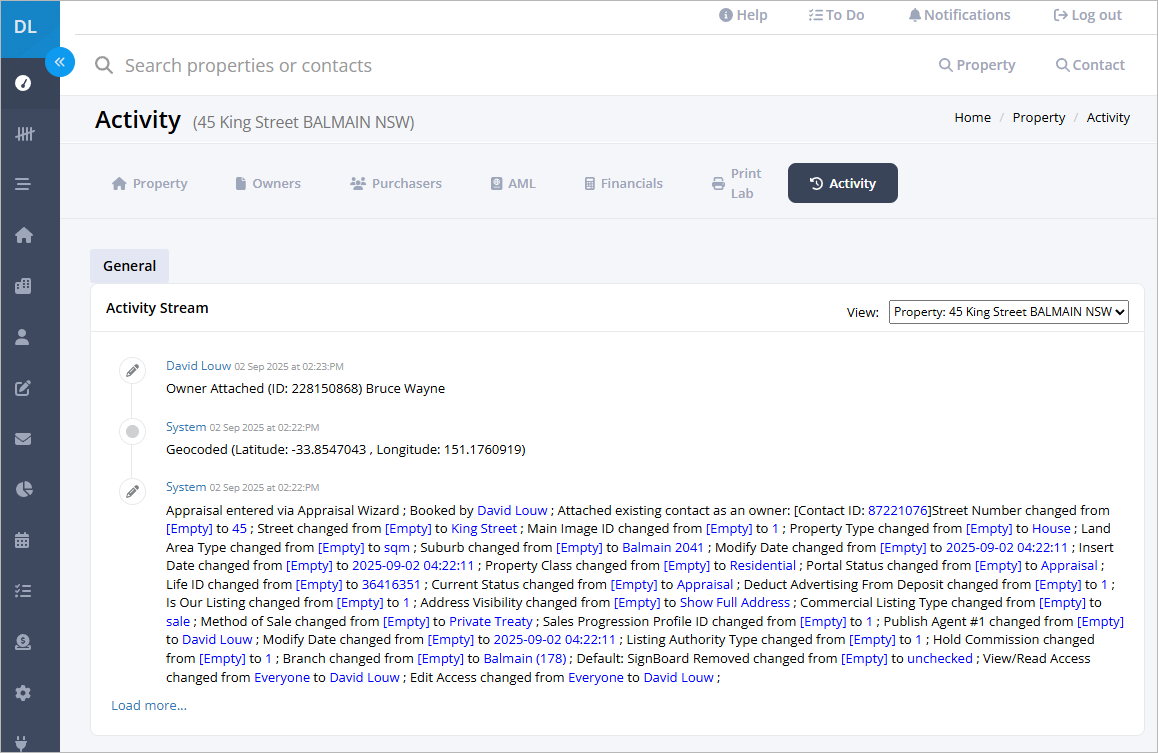The width and height of the screenshot is (1158, 753).
Task: Switch to the Property tab
Action: [x=149, y=183]
